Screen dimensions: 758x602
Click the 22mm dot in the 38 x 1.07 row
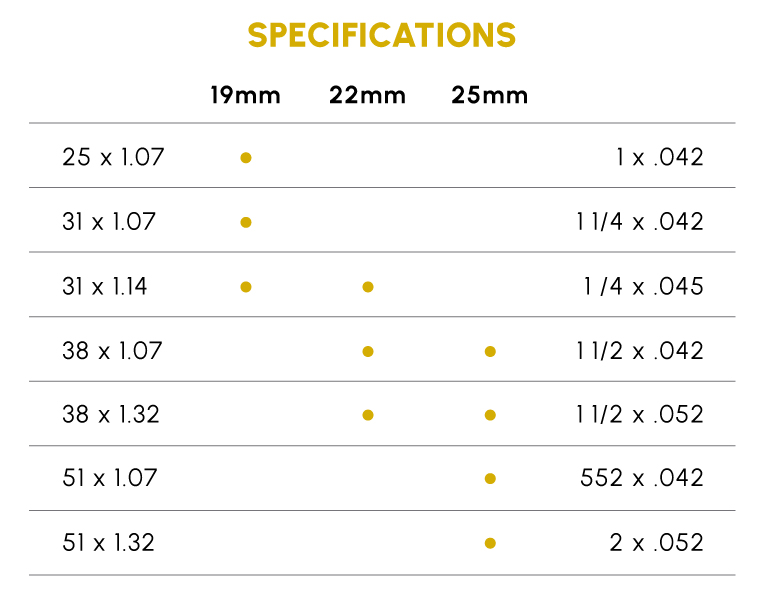click(x=368, y=351)
